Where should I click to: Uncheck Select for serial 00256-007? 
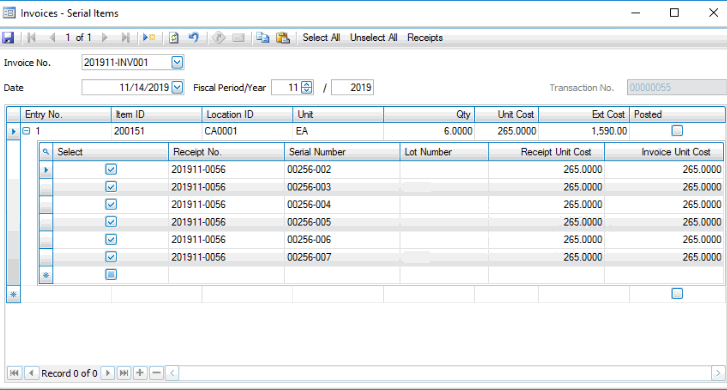pos(111,257)
